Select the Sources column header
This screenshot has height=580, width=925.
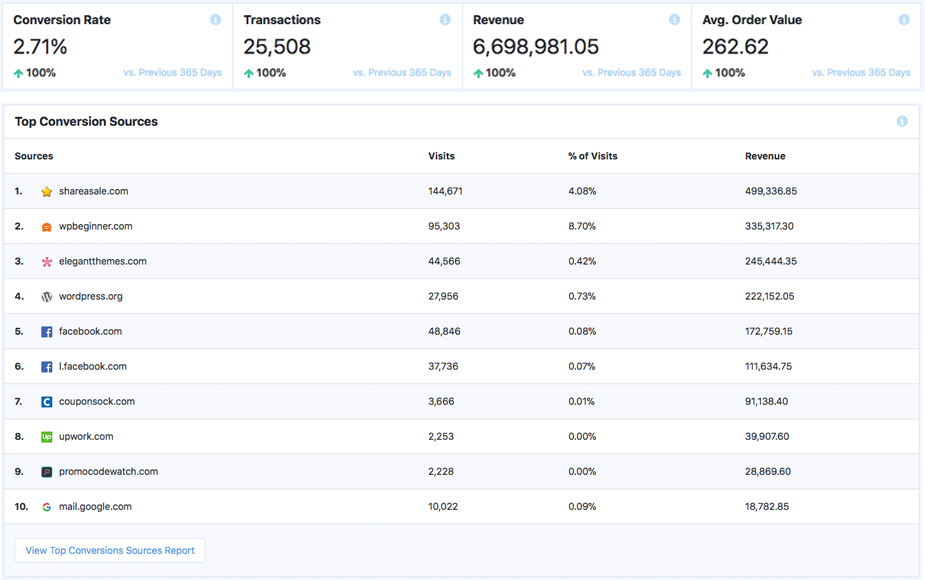(x=34, y=156)
